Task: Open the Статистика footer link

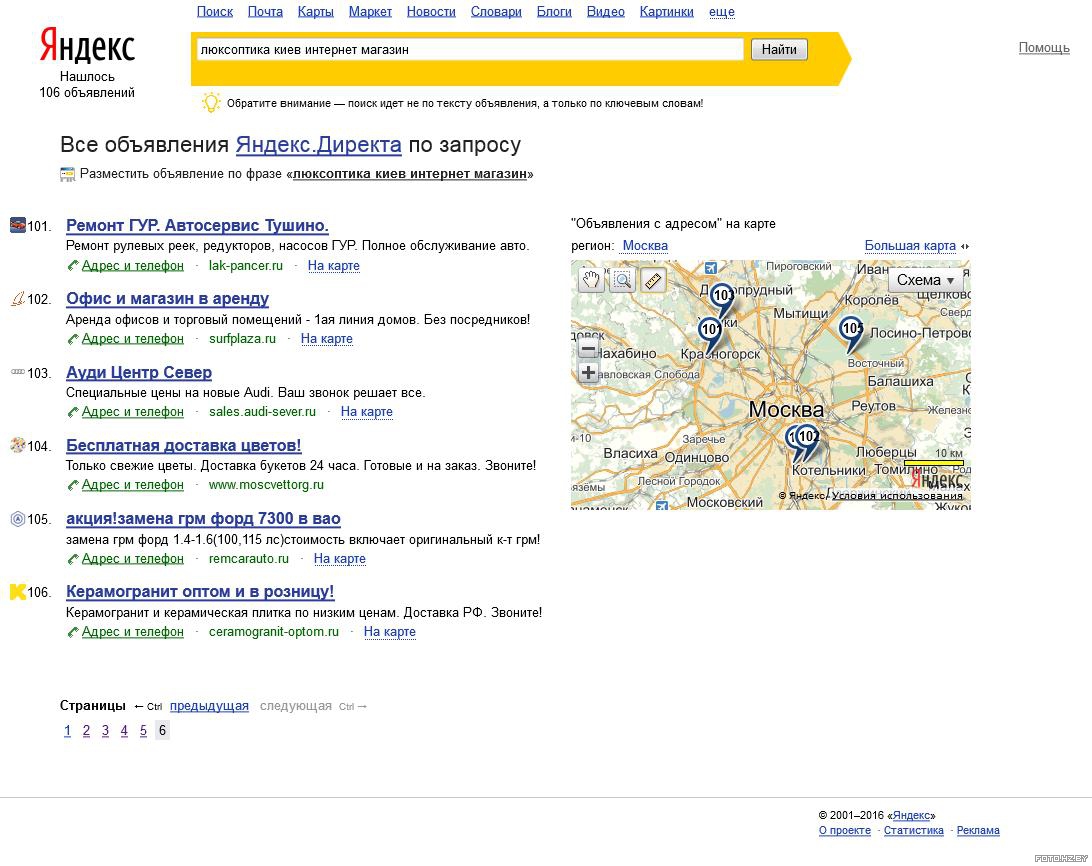Action: tap(914, 830)
